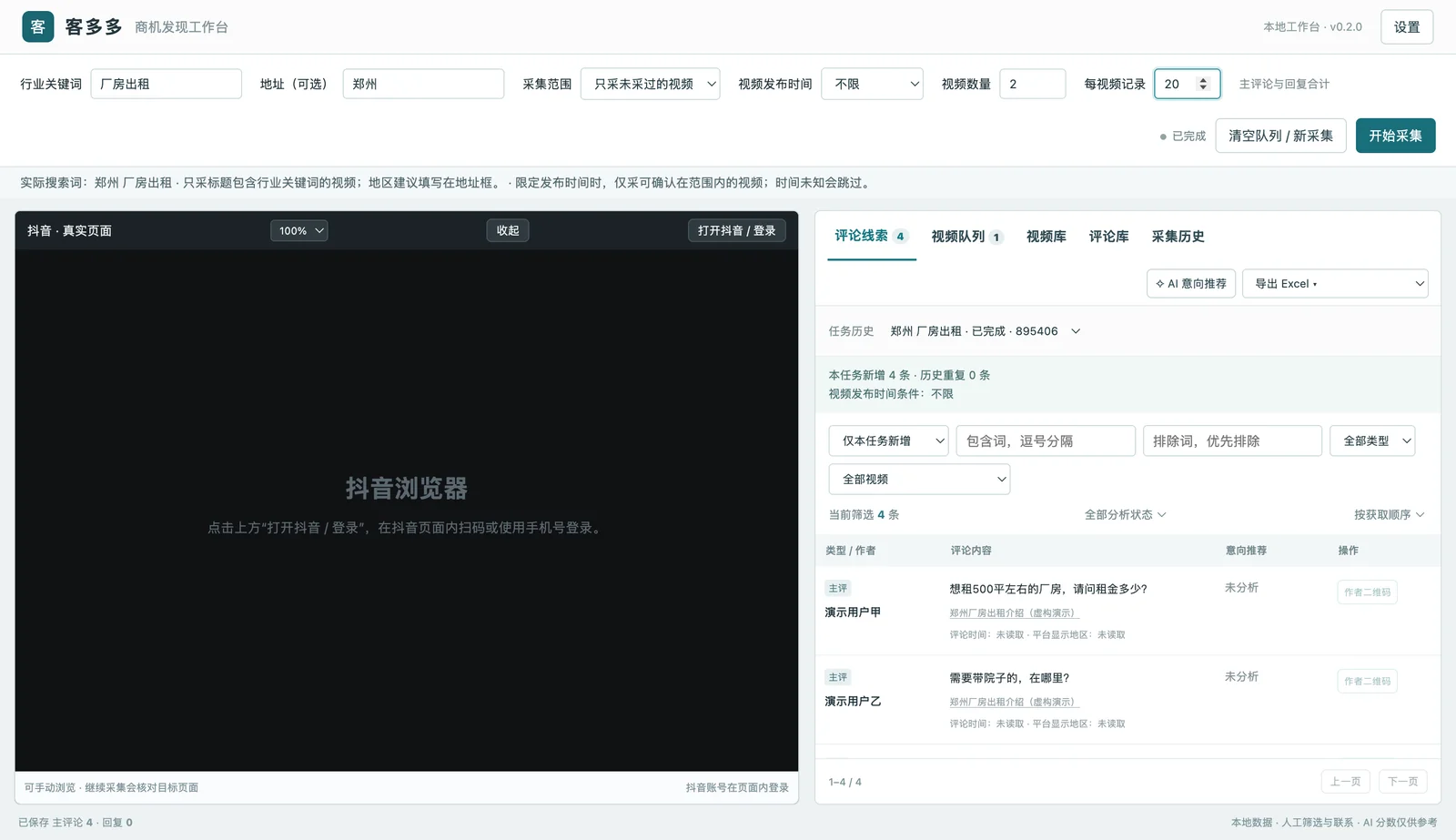Click comment text 想租500平左右的厂房

1048,589
